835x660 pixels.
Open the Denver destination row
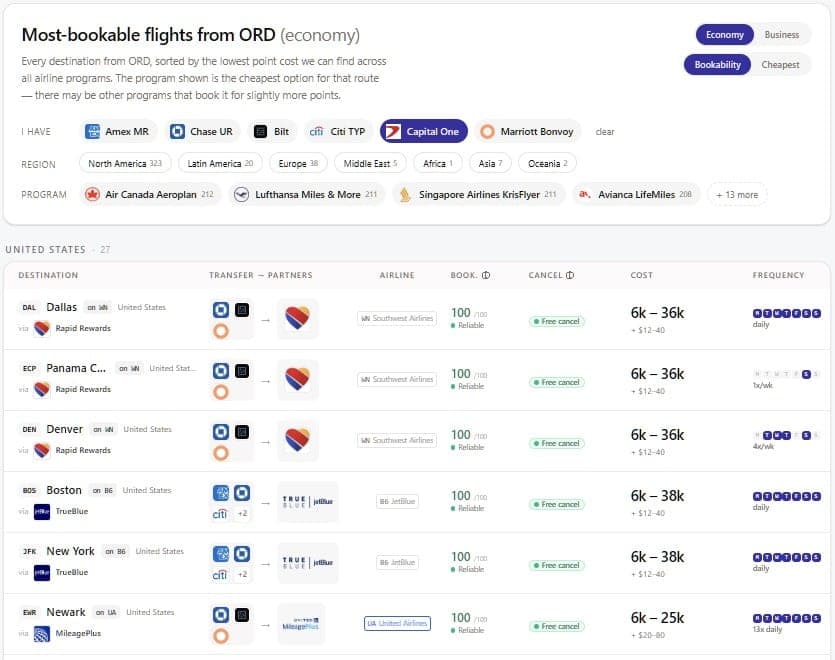pyautogui.click(x=416, y=441)
